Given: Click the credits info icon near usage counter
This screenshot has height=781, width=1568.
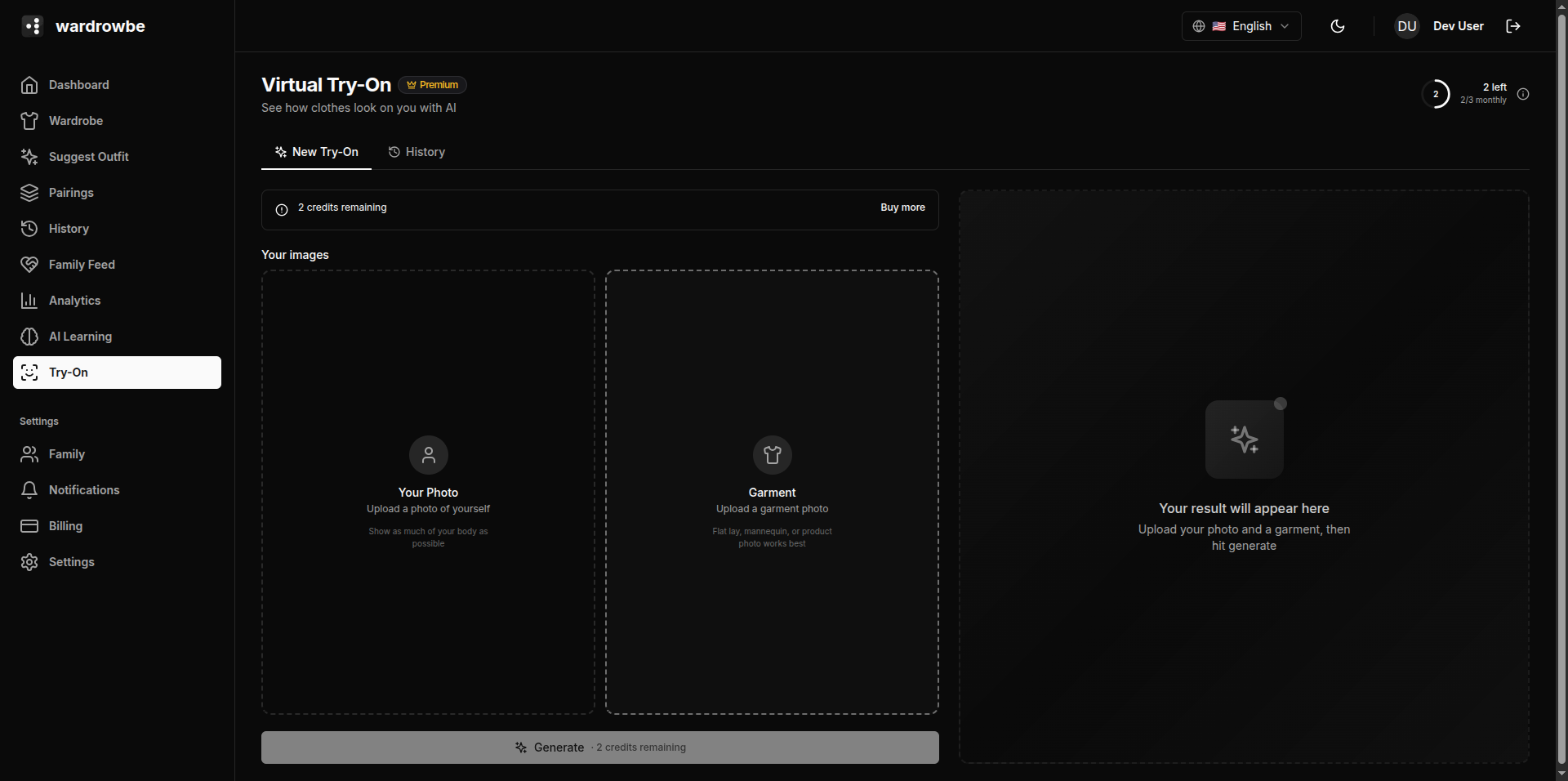Looking at the screenshot, I should coord(1522,93).
